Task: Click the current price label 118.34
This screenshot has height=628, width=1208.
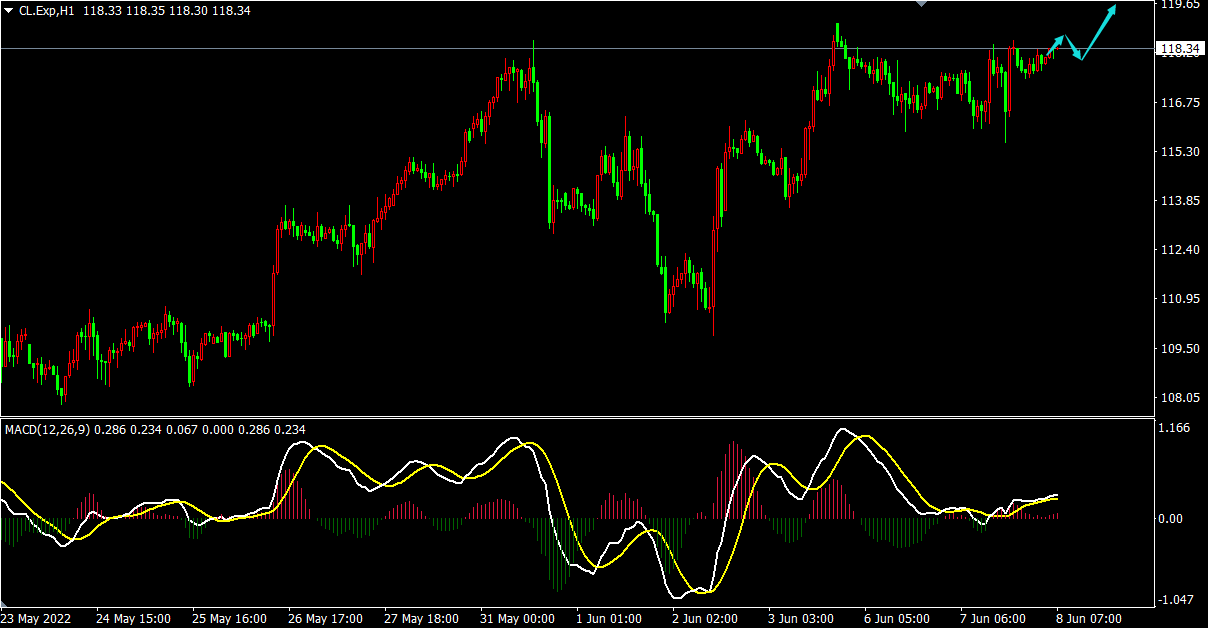Action: click(x=1181, y=48)
